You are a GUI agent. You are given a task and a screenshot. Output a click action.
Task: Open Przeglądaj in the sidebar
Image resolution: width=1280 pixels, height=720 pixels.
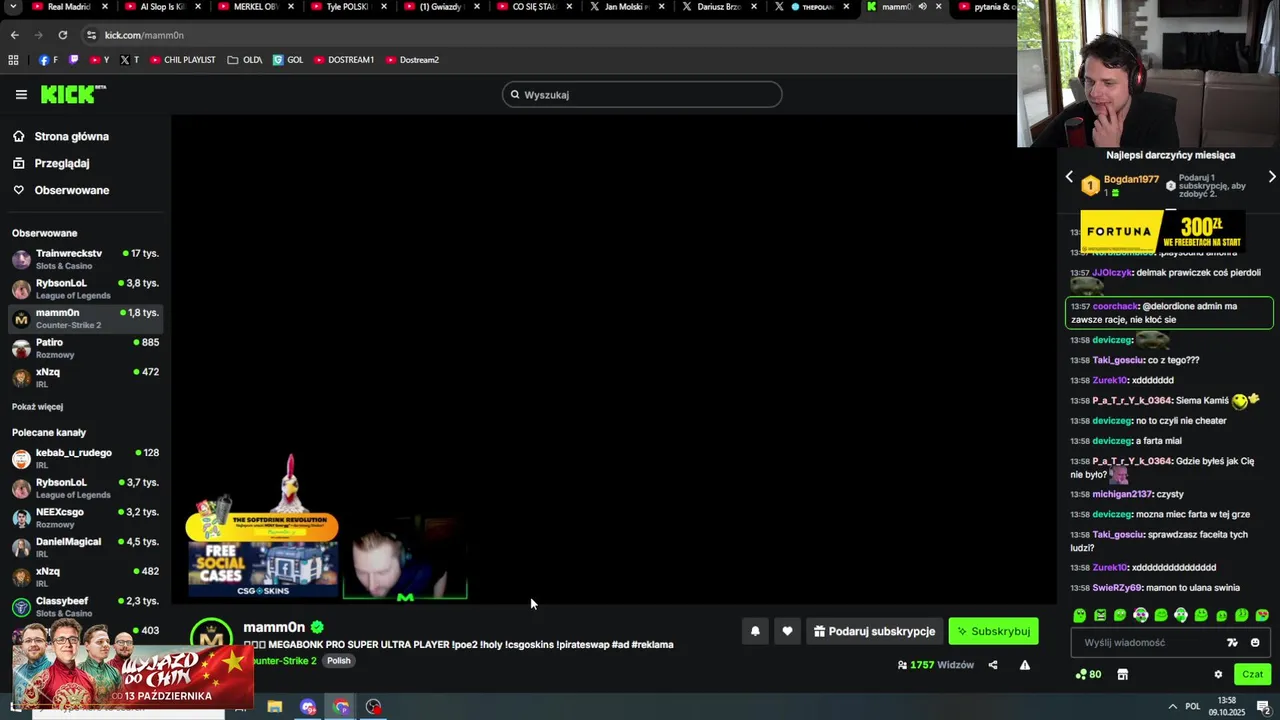click(61, 163)
